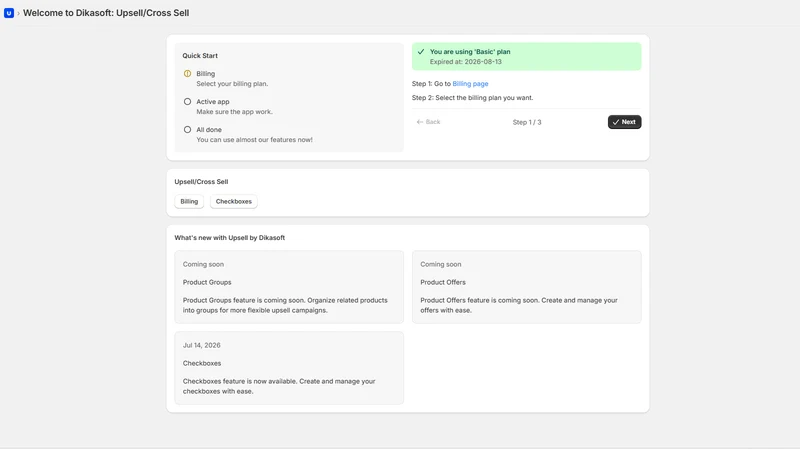Click 'Expired at: 2026-08-13' text
The height and width of the screenshot is (450, 800).
465,62
